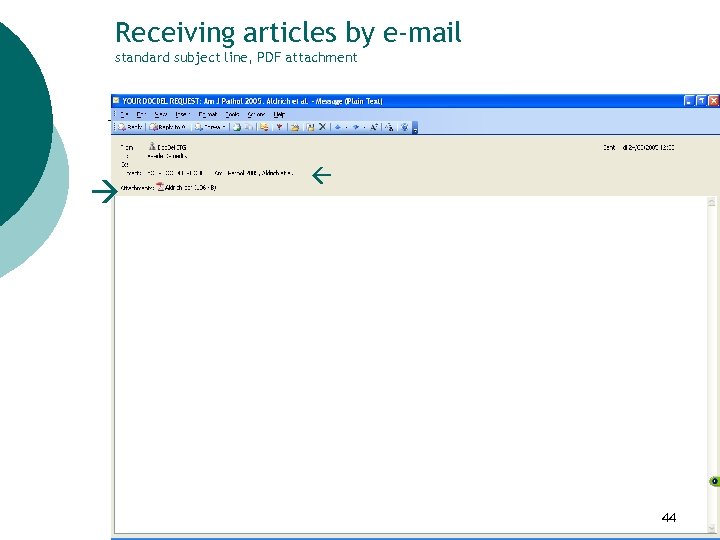
Task: Open the Tools menu
Action: pyautogui.click(x=232, y=114)
